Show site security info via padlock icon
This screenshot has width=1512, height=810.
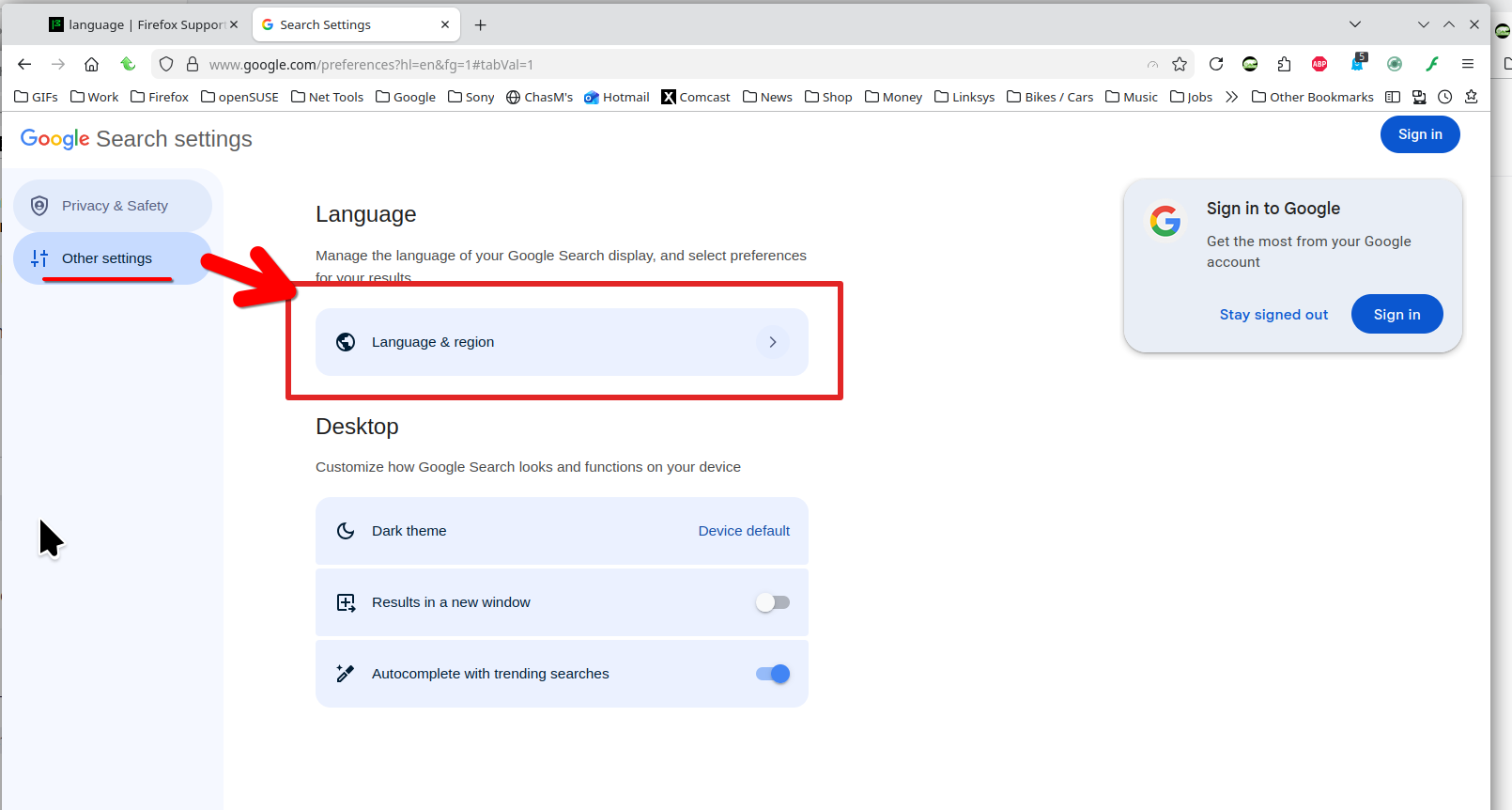[x=193, y=64]
